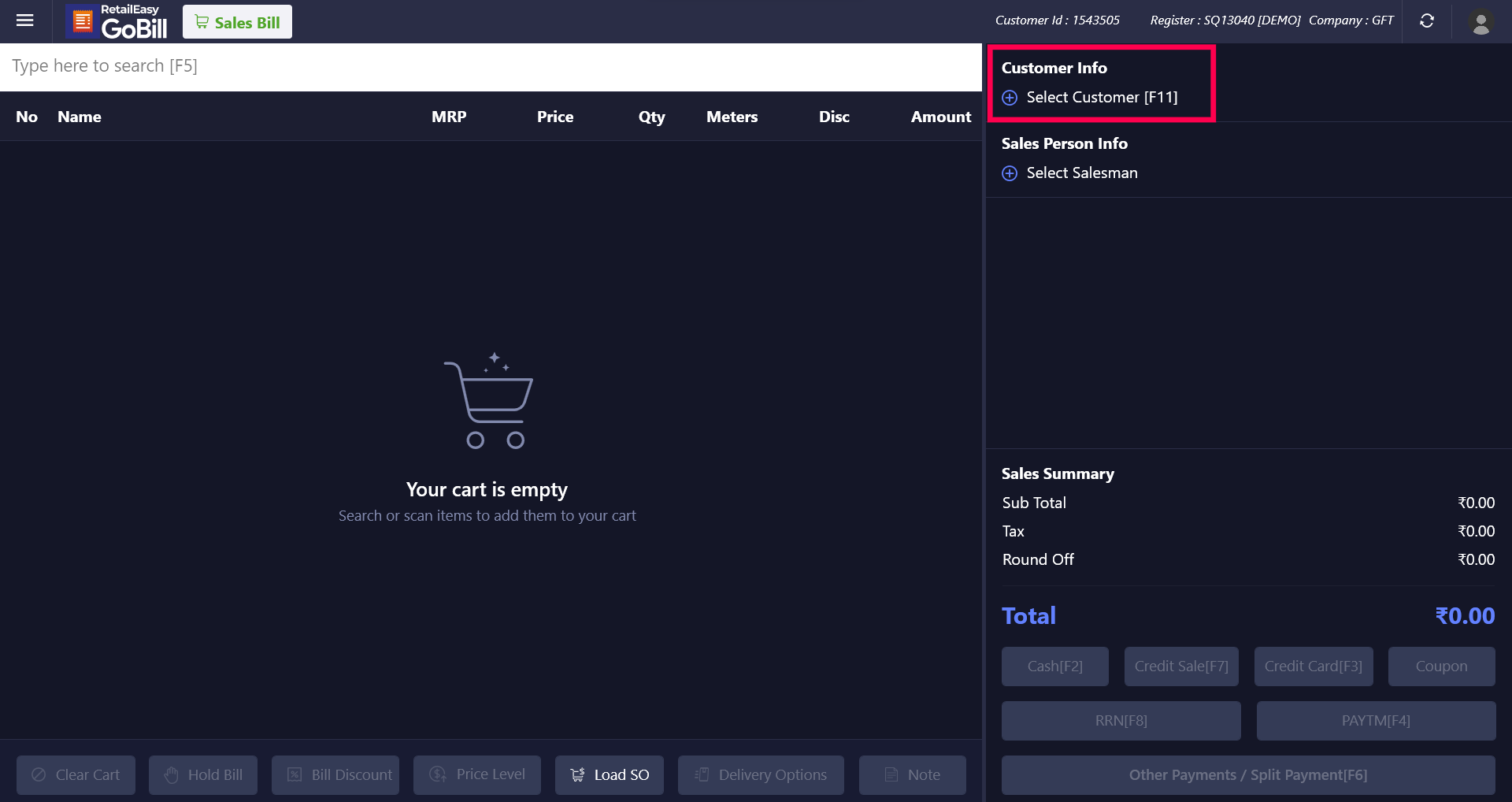Open the Price Level option

tap(477, 775)
